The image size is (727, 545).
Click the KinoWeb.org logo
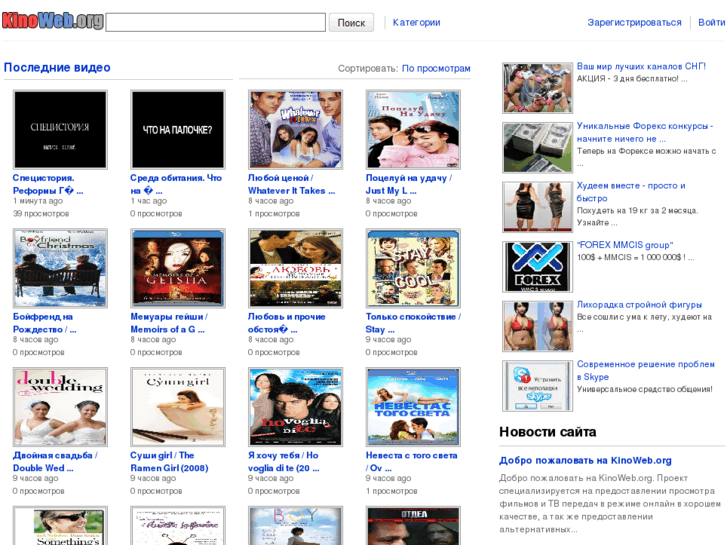pyautogui.click(x=52, y=21)
